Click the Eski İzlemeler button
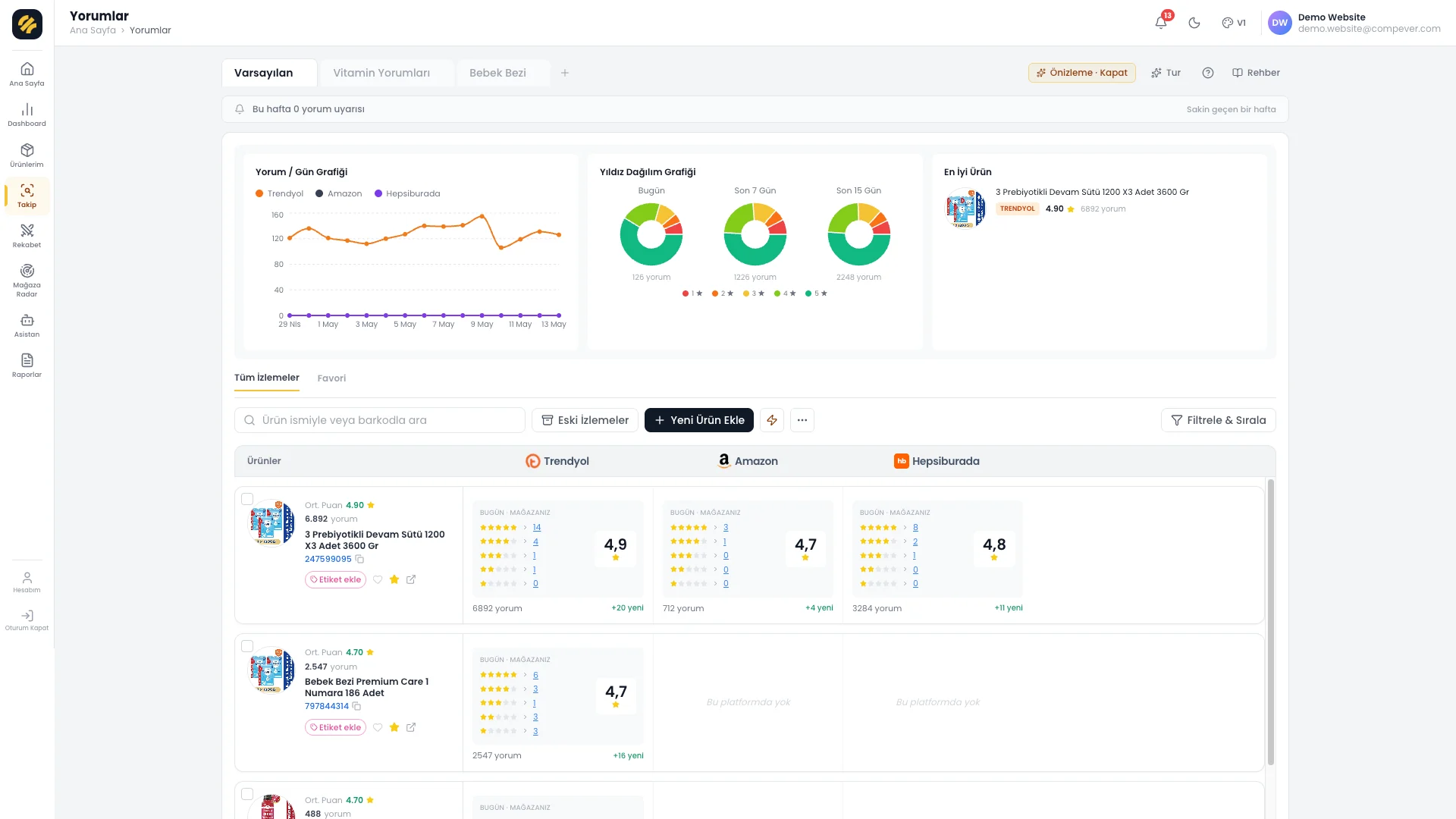Viewport: 1456px width, 819px height. point(585,420)
